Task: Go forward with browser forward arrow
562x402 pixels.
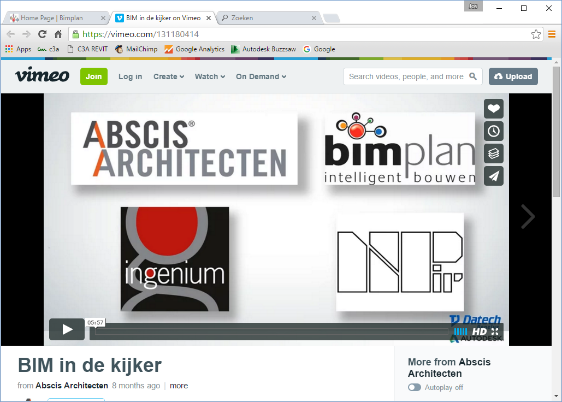Action: 26,34
